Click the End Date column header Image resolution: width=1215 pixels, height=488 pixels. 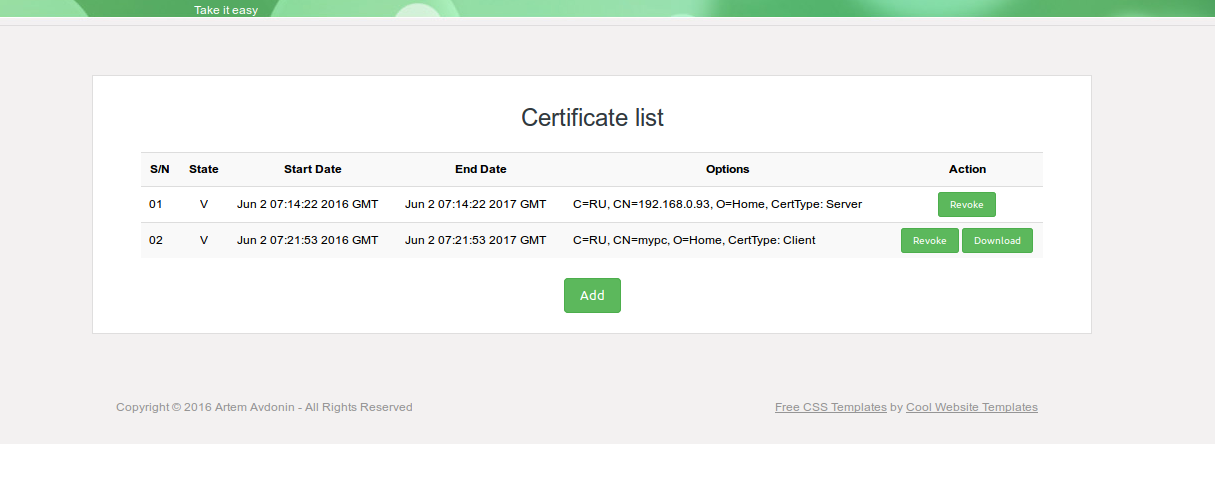(481, 169)
